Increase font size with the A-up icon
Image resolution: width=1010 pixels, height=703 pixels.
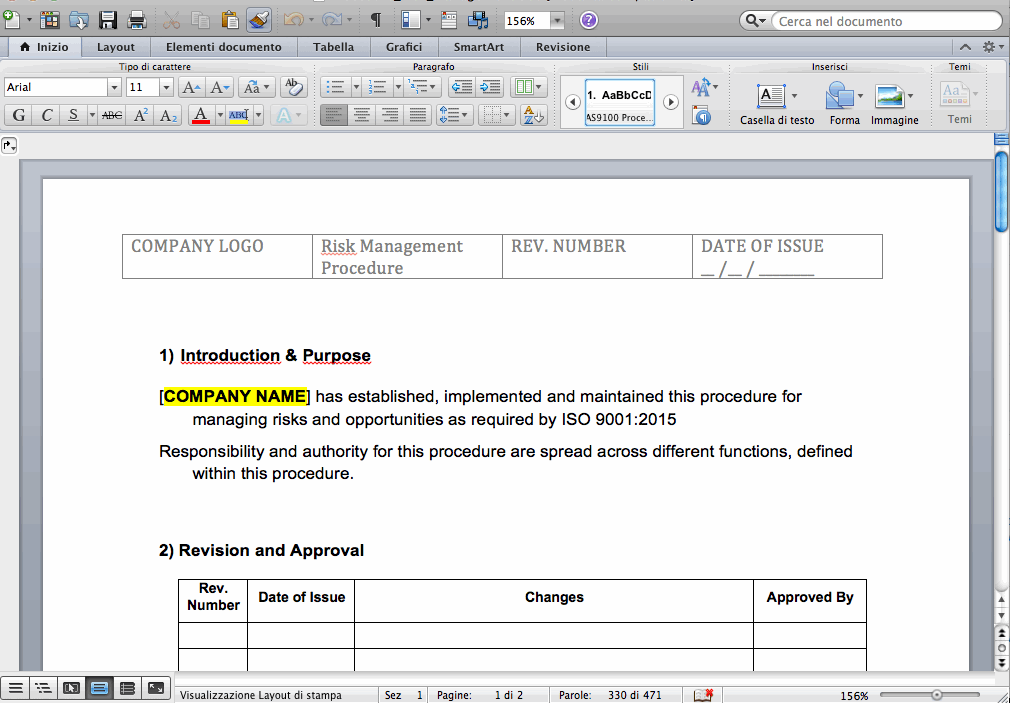click(x=191, y=87)
